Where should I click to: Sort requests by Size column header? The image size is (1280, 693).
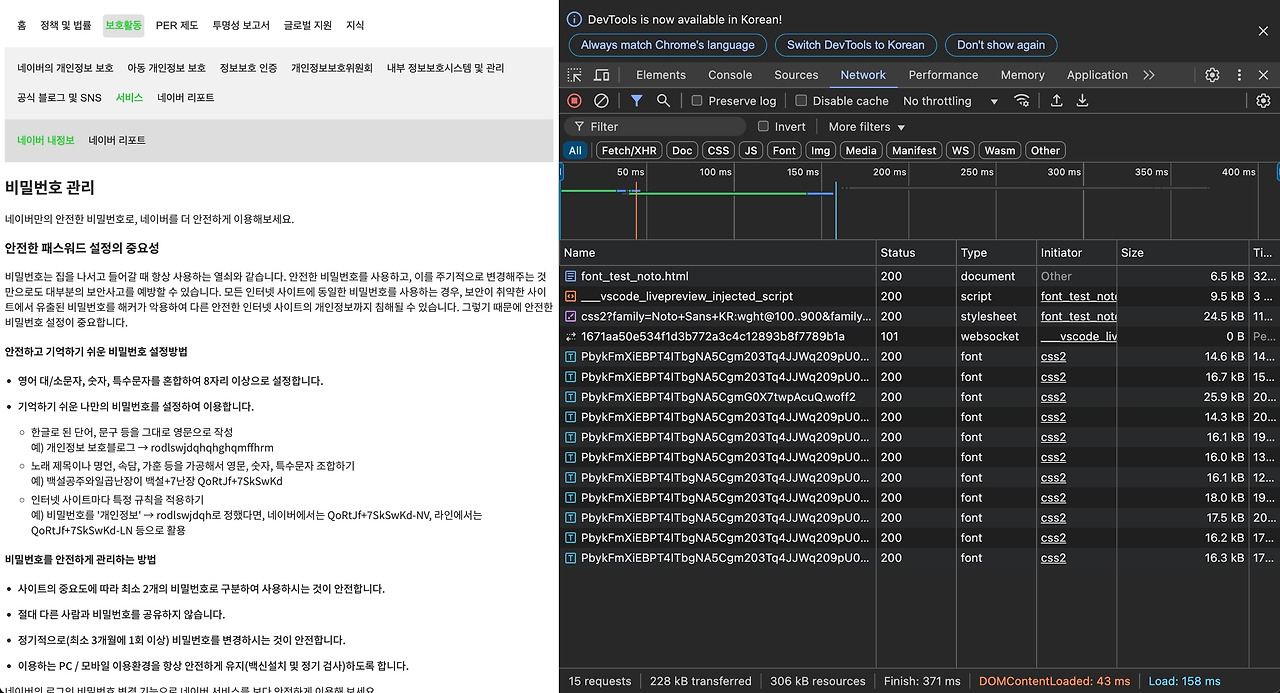point(1182,253)
